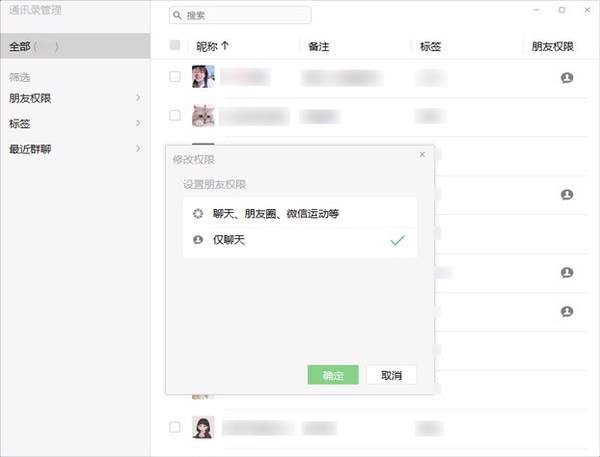Check the bottom contact row checkbox
Screen dimensions: 600x457
point(175,427)
